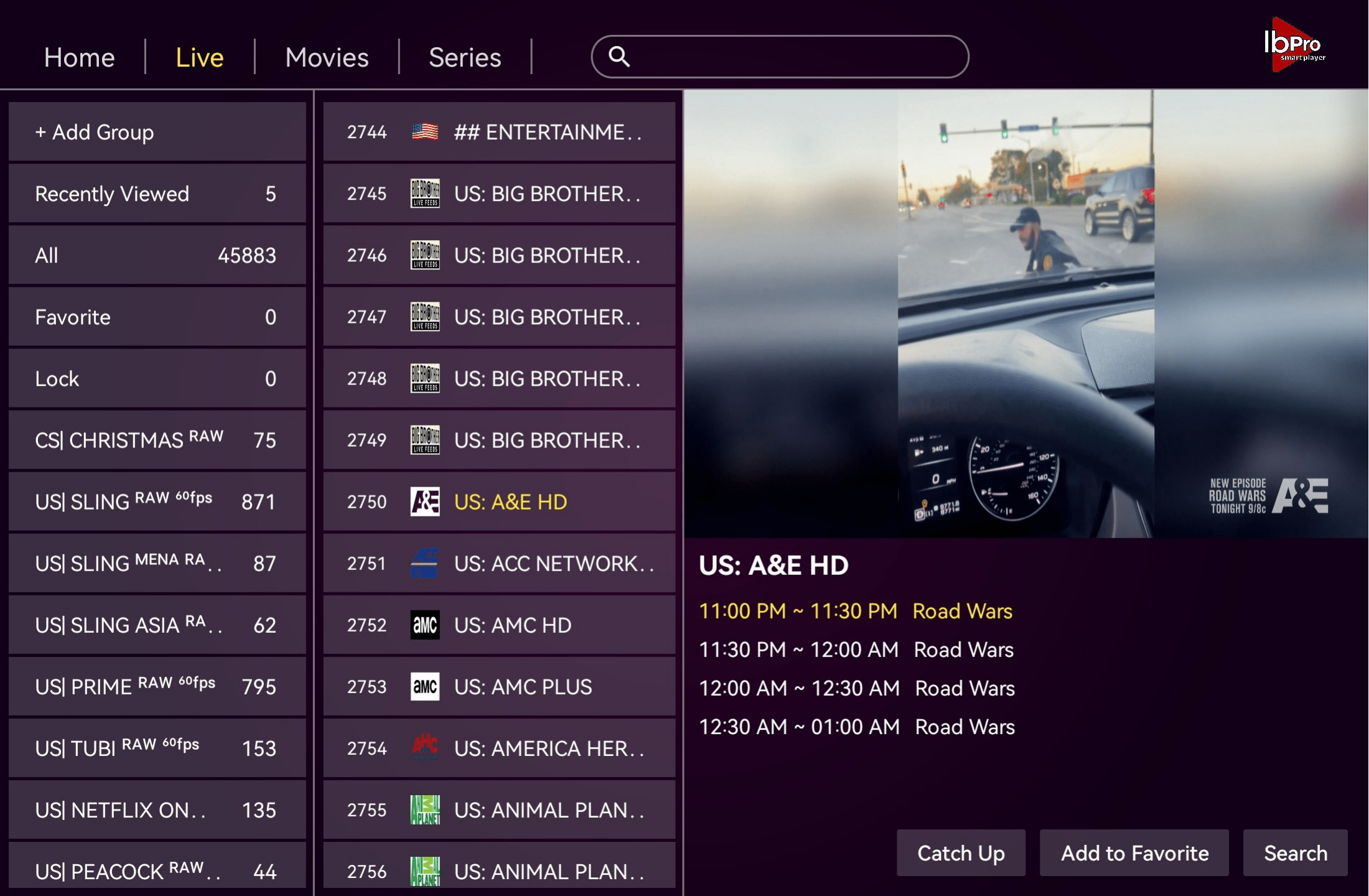1369x896 pixels.
Task: Click the Big Brother logo on channel 2746
Action: [x=425, y=255]
